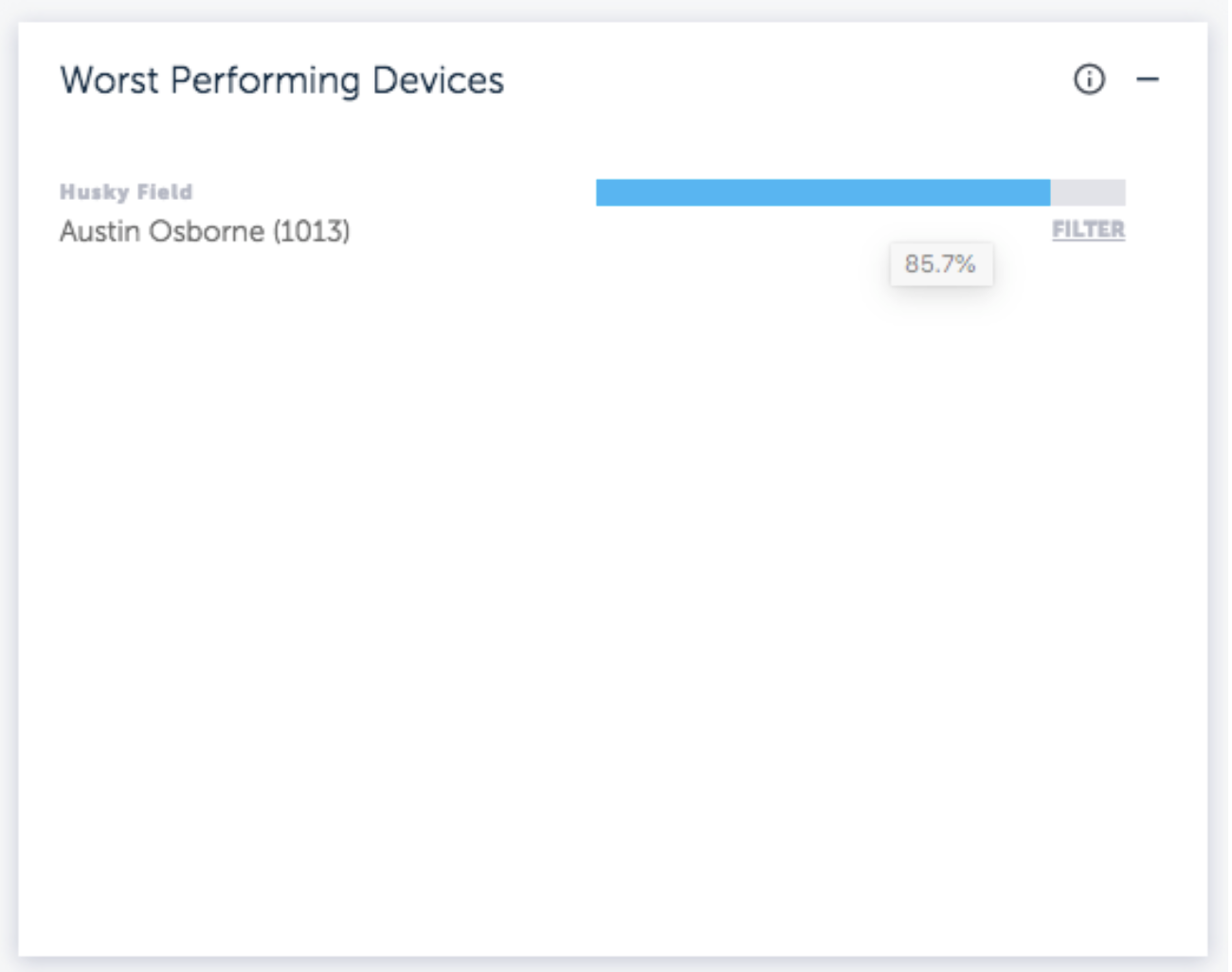Click the gray unfilled end of the bar

tap(1088, 192)
